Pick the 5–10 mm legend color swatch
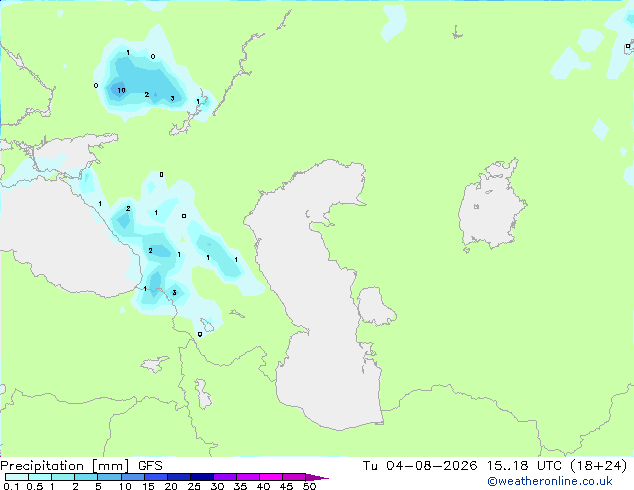Image resolution: width=634 pixels, height=490 pixels. (109, 477)
